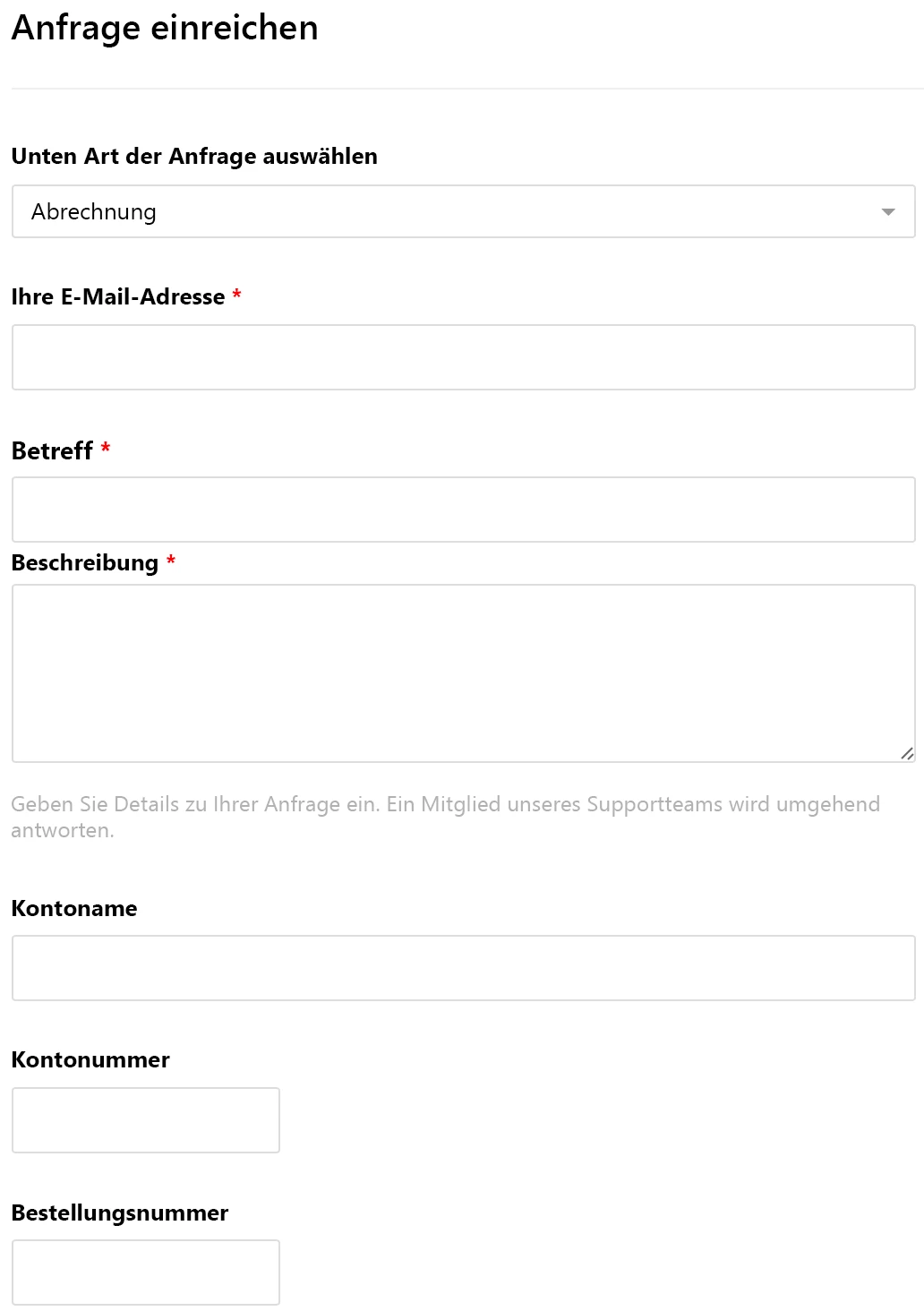Click 'Unten Art der Anfrage auswählen' label

[194, 156]
